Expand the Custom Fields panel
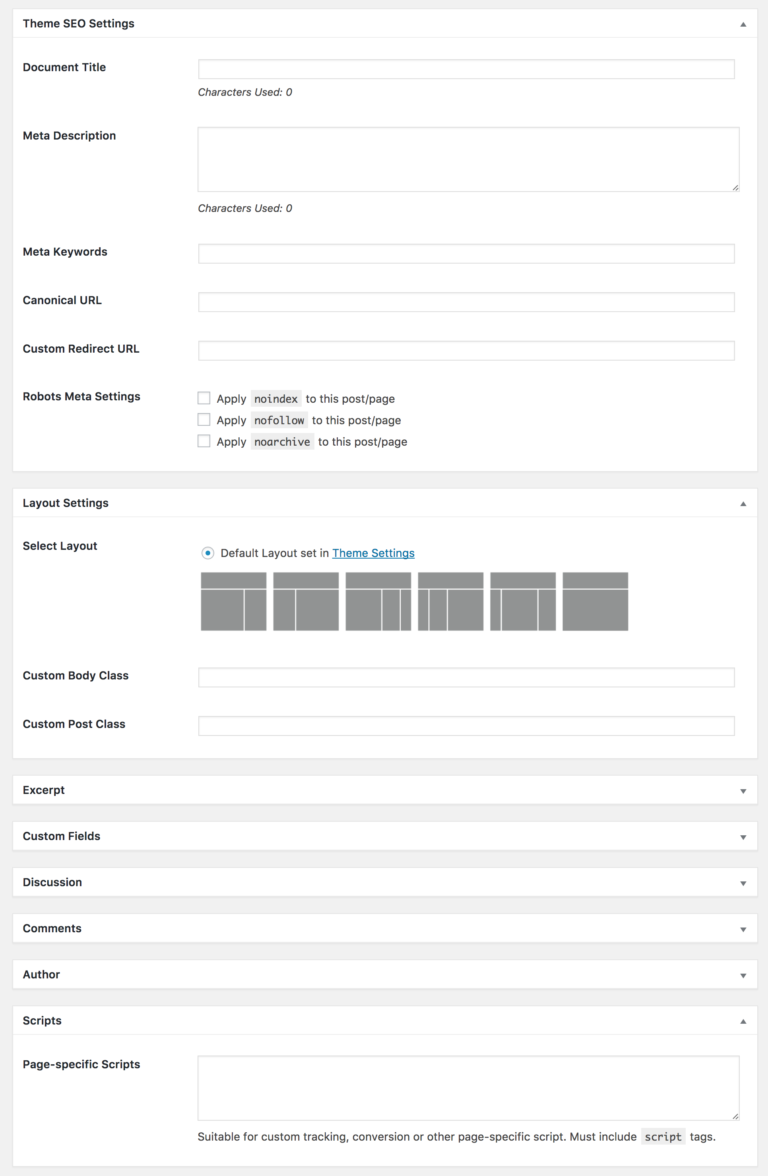 coord(743,837)
